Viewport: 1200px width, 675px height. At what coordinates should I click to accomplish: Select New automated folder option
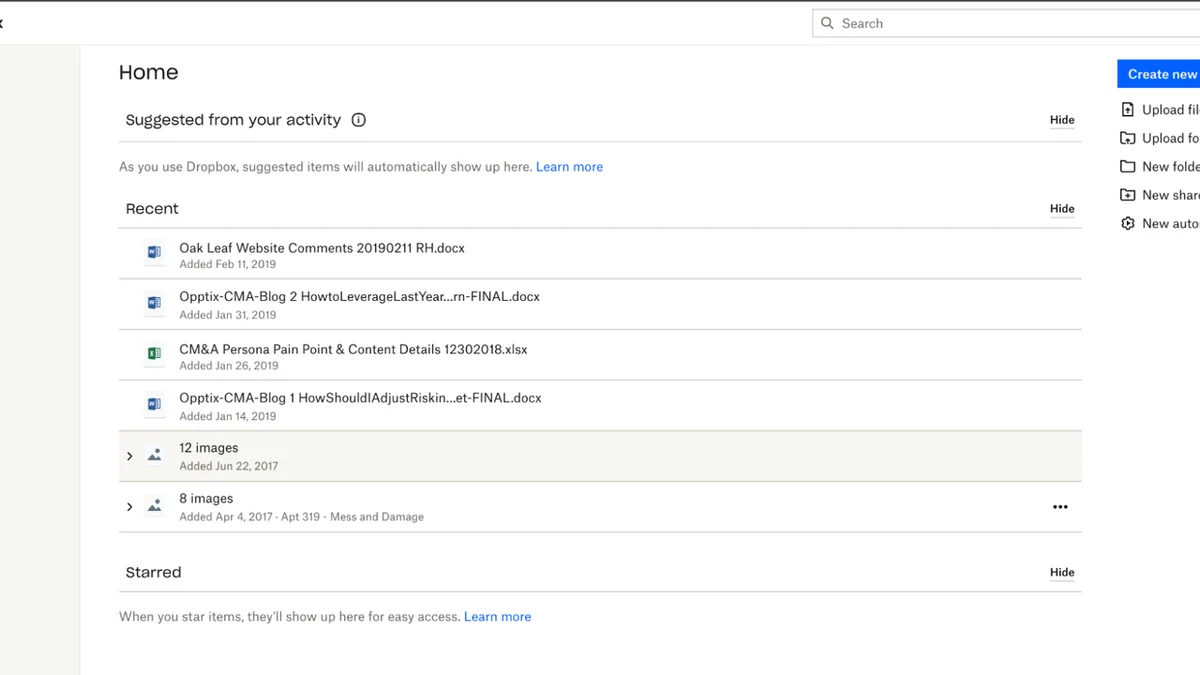1170,224
